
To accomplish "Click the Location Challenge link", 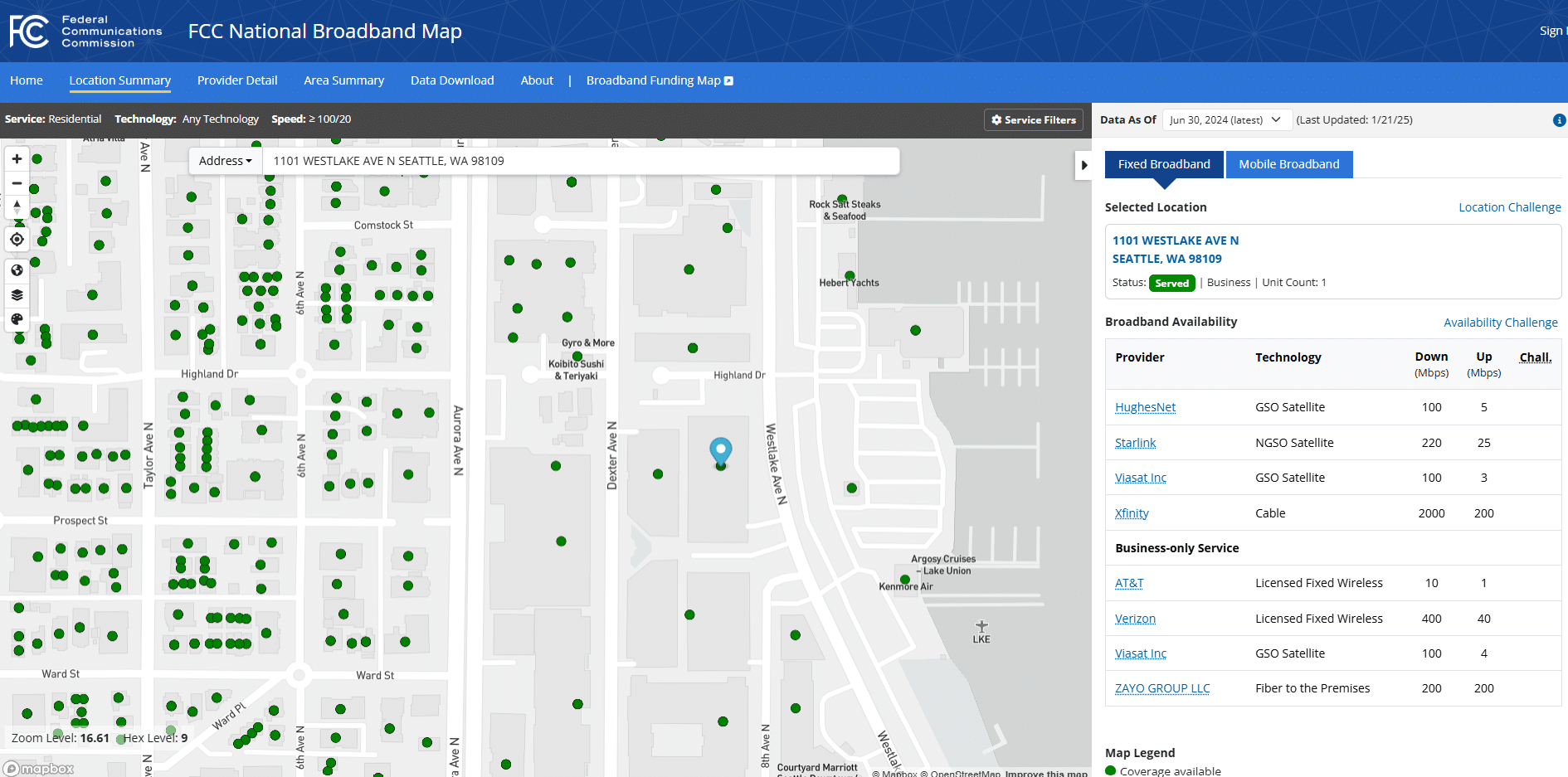I will pos(1510,206).
